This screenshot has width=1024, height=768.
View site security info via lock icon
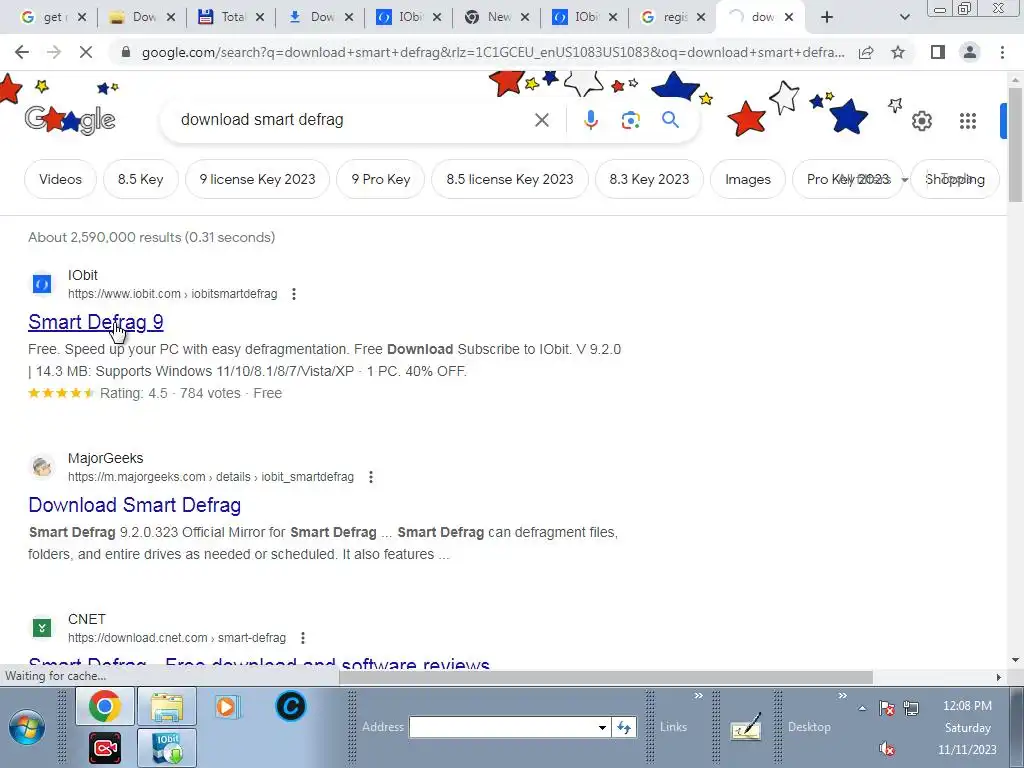click(126, 52)
